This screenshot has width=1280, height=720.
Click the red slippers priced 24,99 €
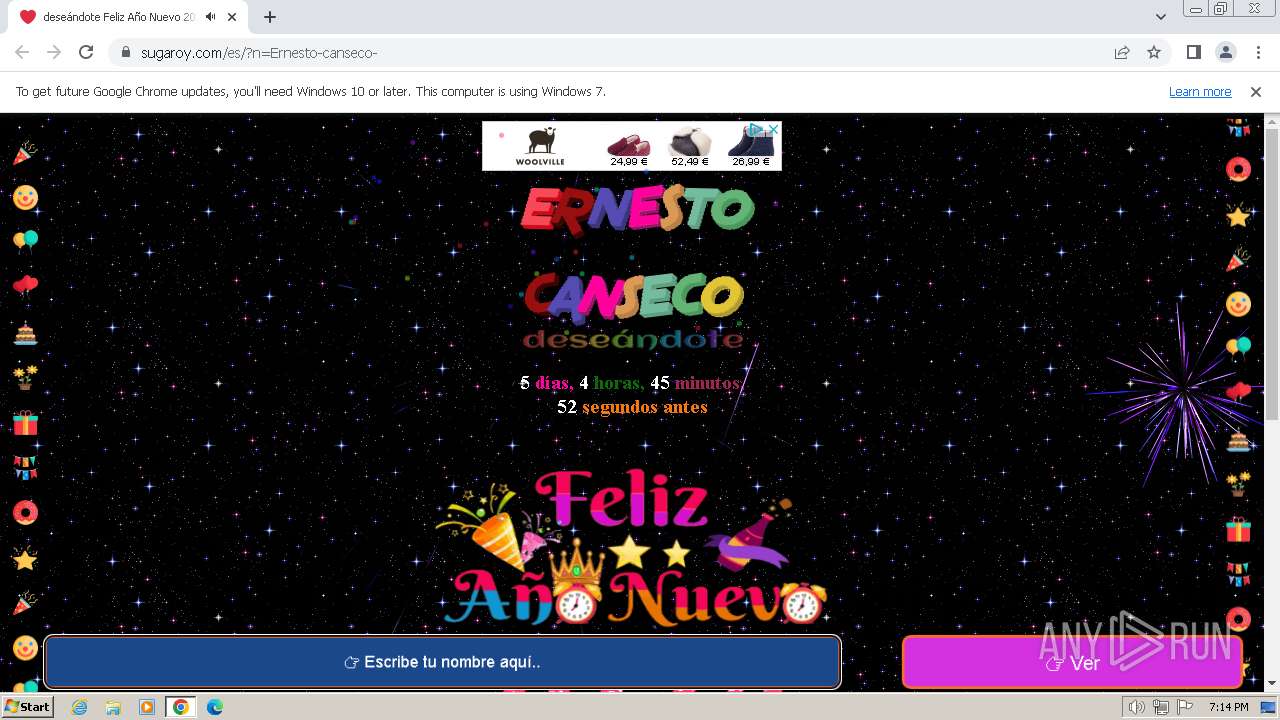pos(628,146)
